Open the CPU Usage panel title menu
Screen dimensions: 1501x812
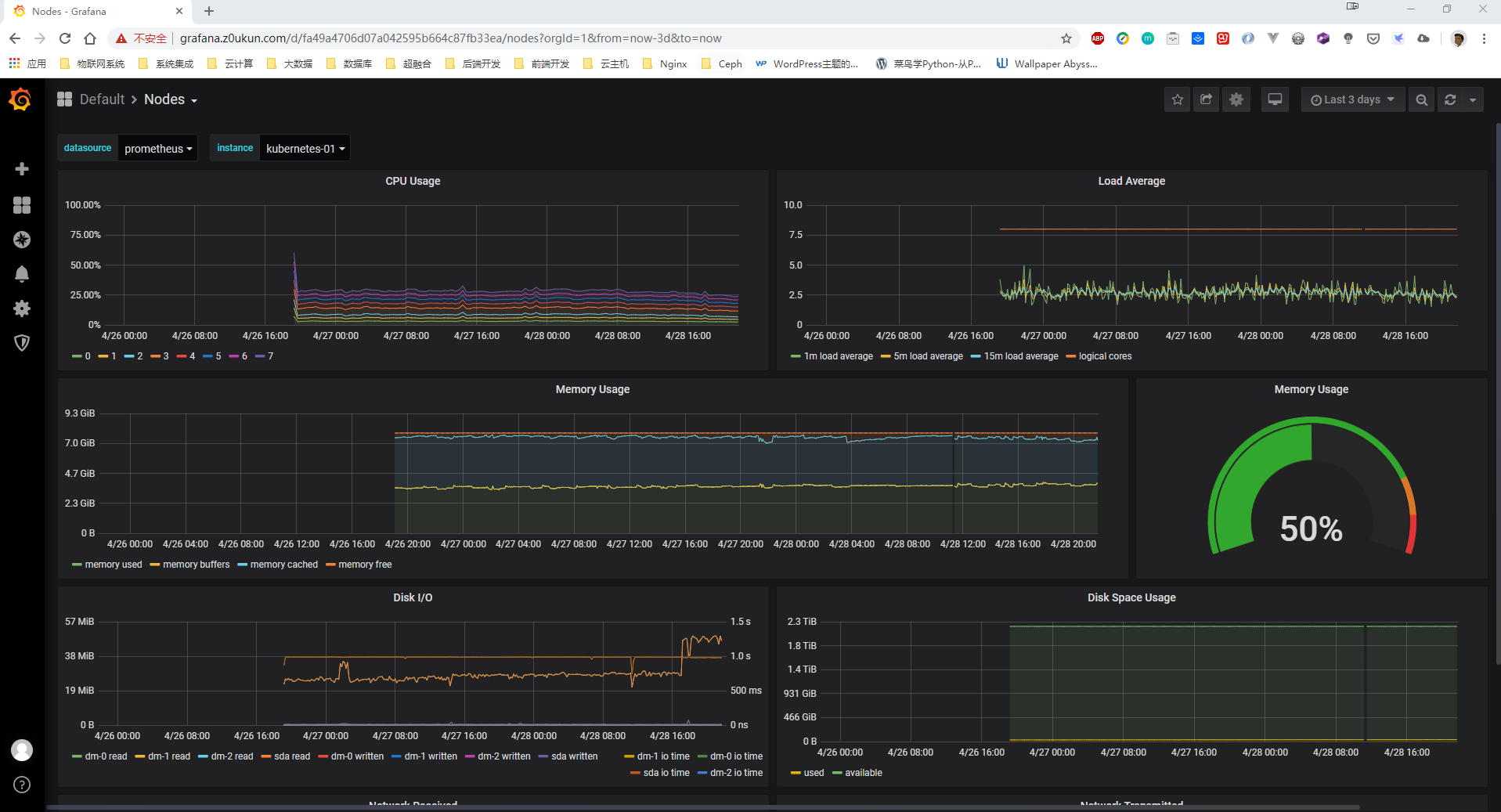pyautogui.click(x=413, y=181)
